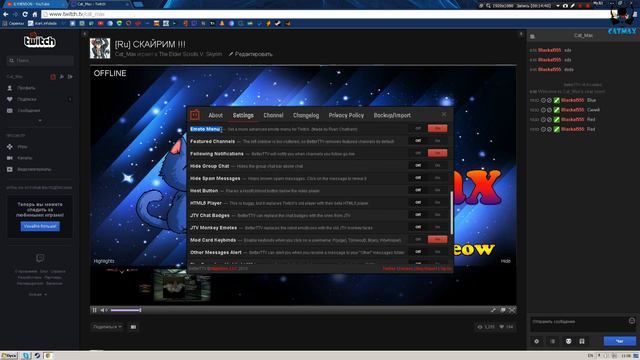Collapse the chat column arrow
The height and width of the screenshot is (360, 640).
[x=521, y=34]
